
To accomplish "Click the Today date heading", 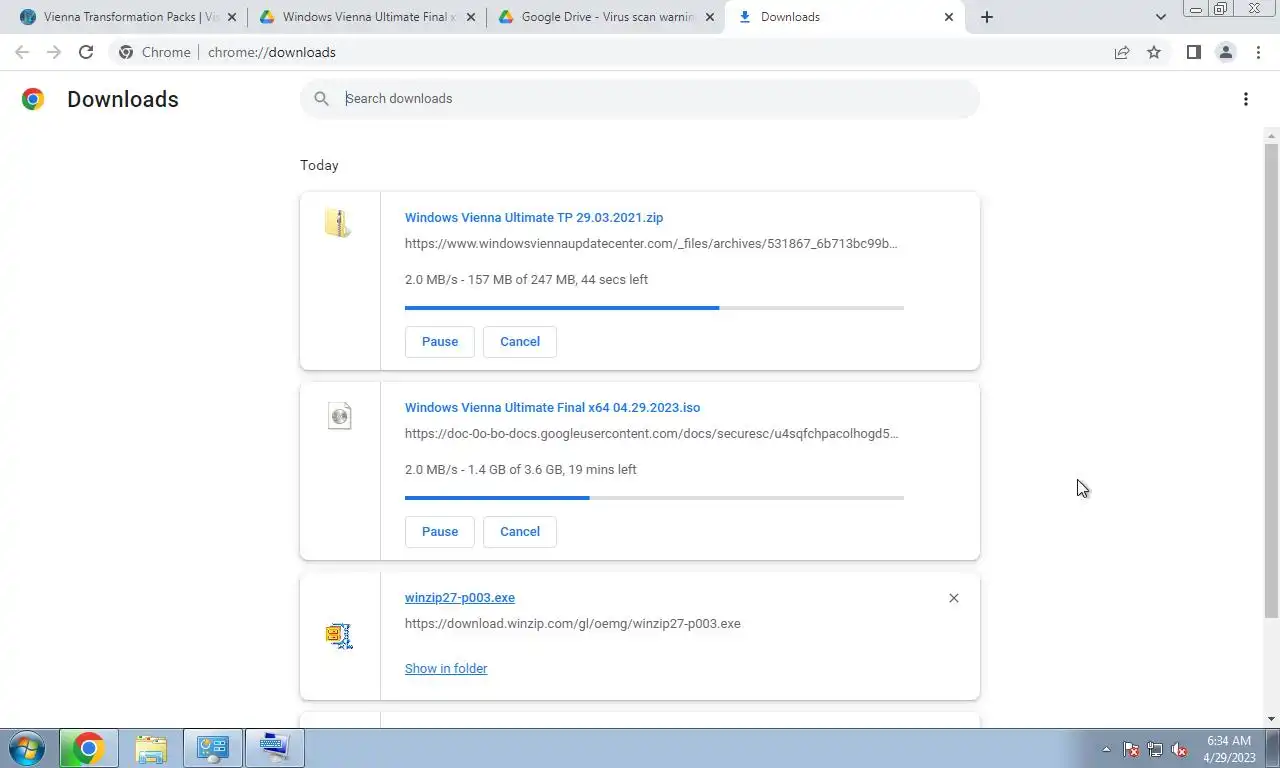I will 319,165.
